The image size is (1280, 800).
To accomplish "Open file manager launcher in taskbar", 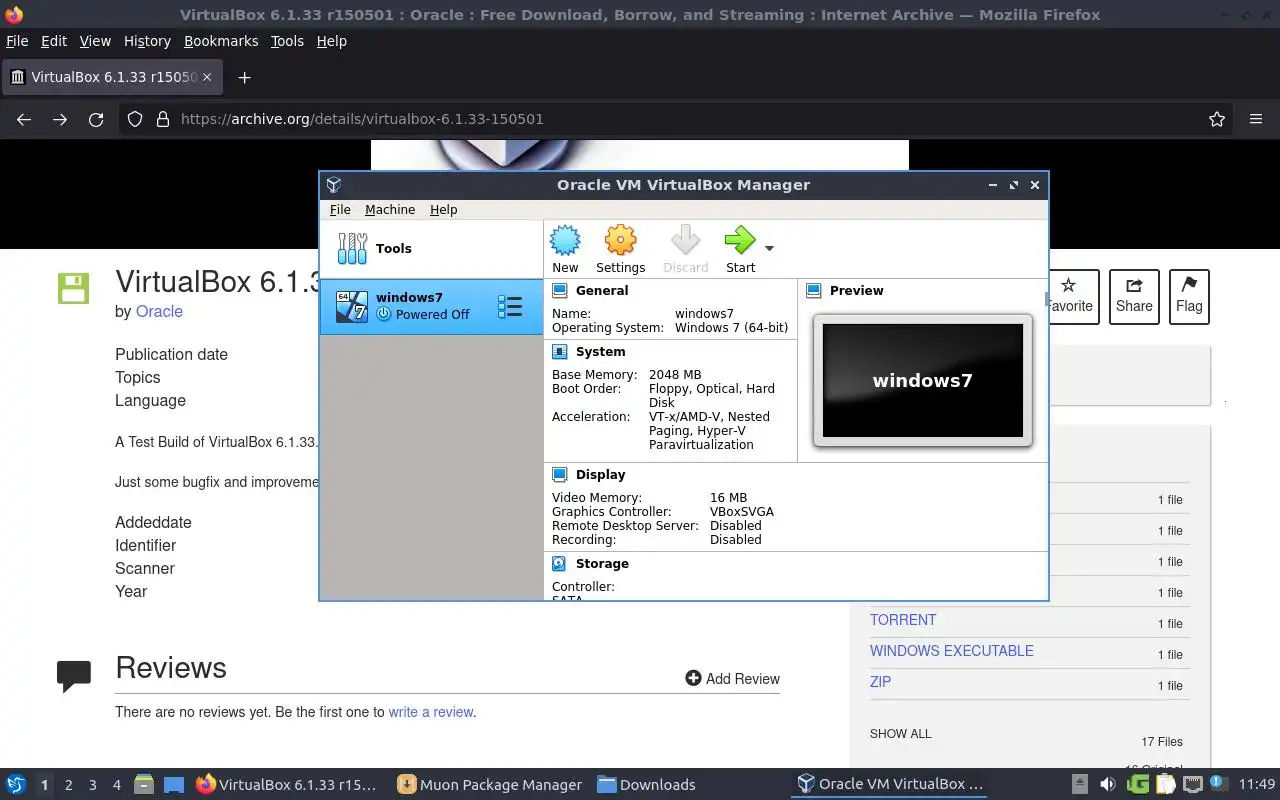I will click(x=144, y=785).
